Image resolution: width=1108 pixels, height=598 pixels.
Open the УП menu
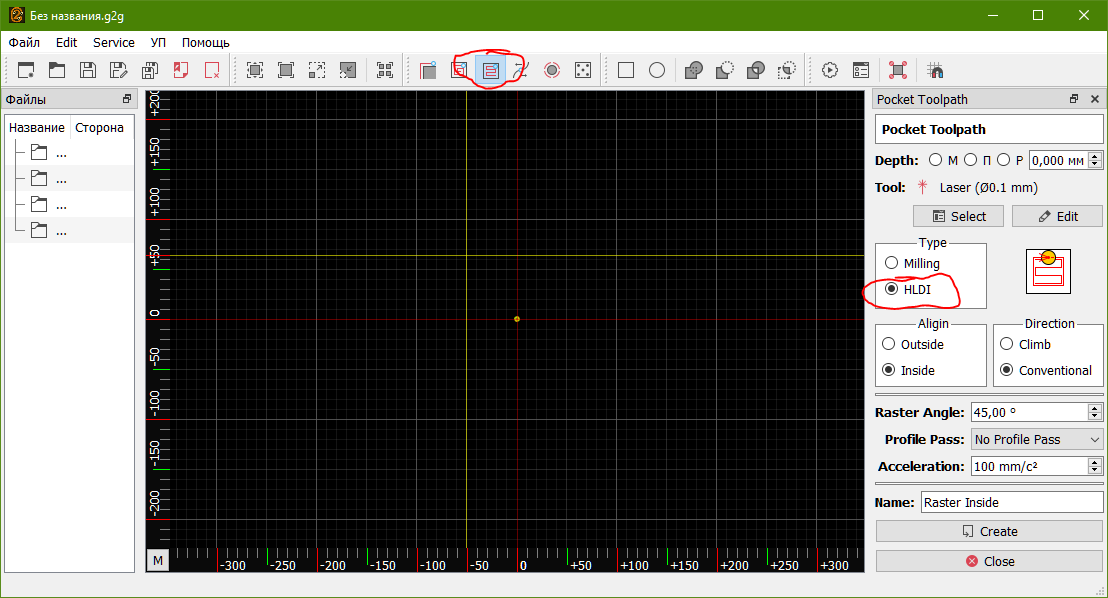158,42
